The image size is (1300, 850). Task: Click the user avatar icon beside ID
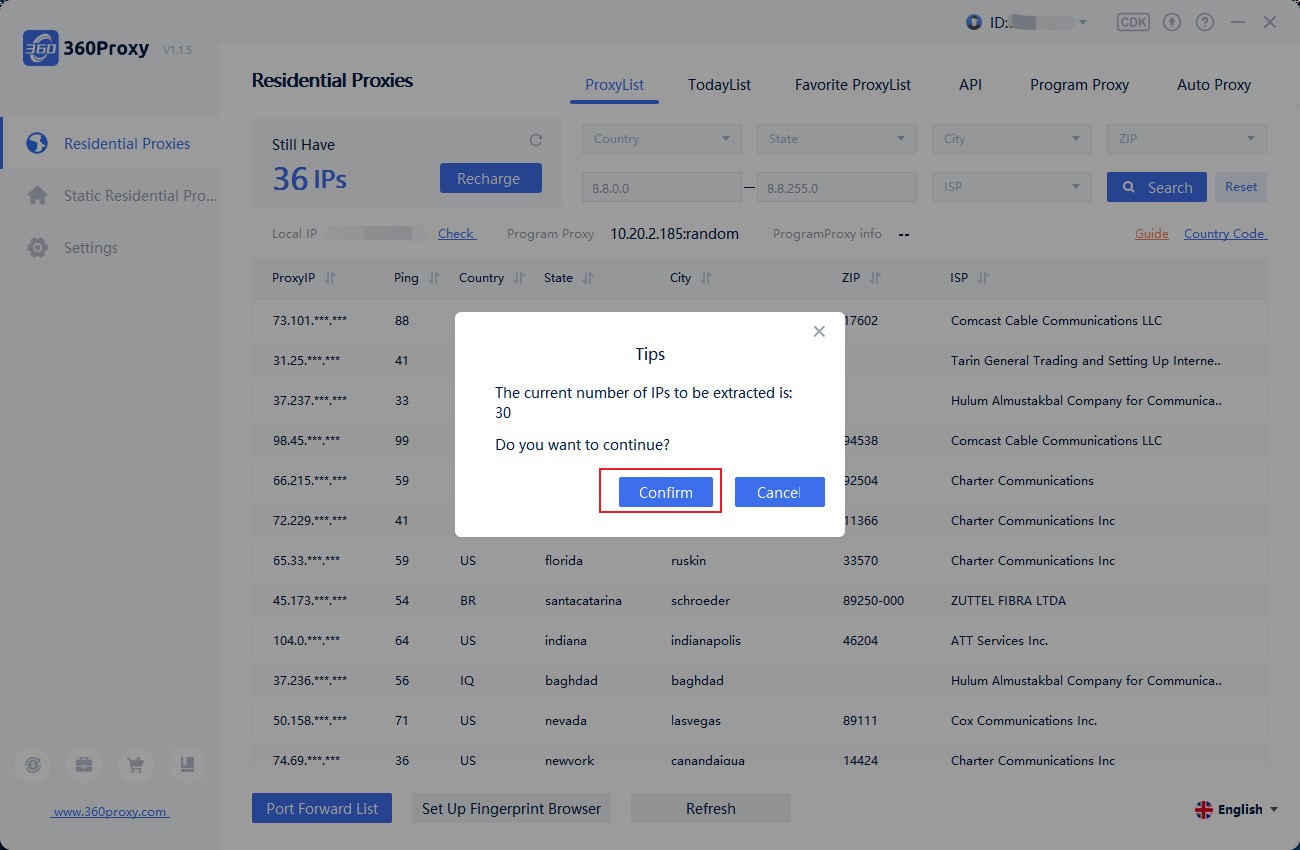click(x=974, y=22)
